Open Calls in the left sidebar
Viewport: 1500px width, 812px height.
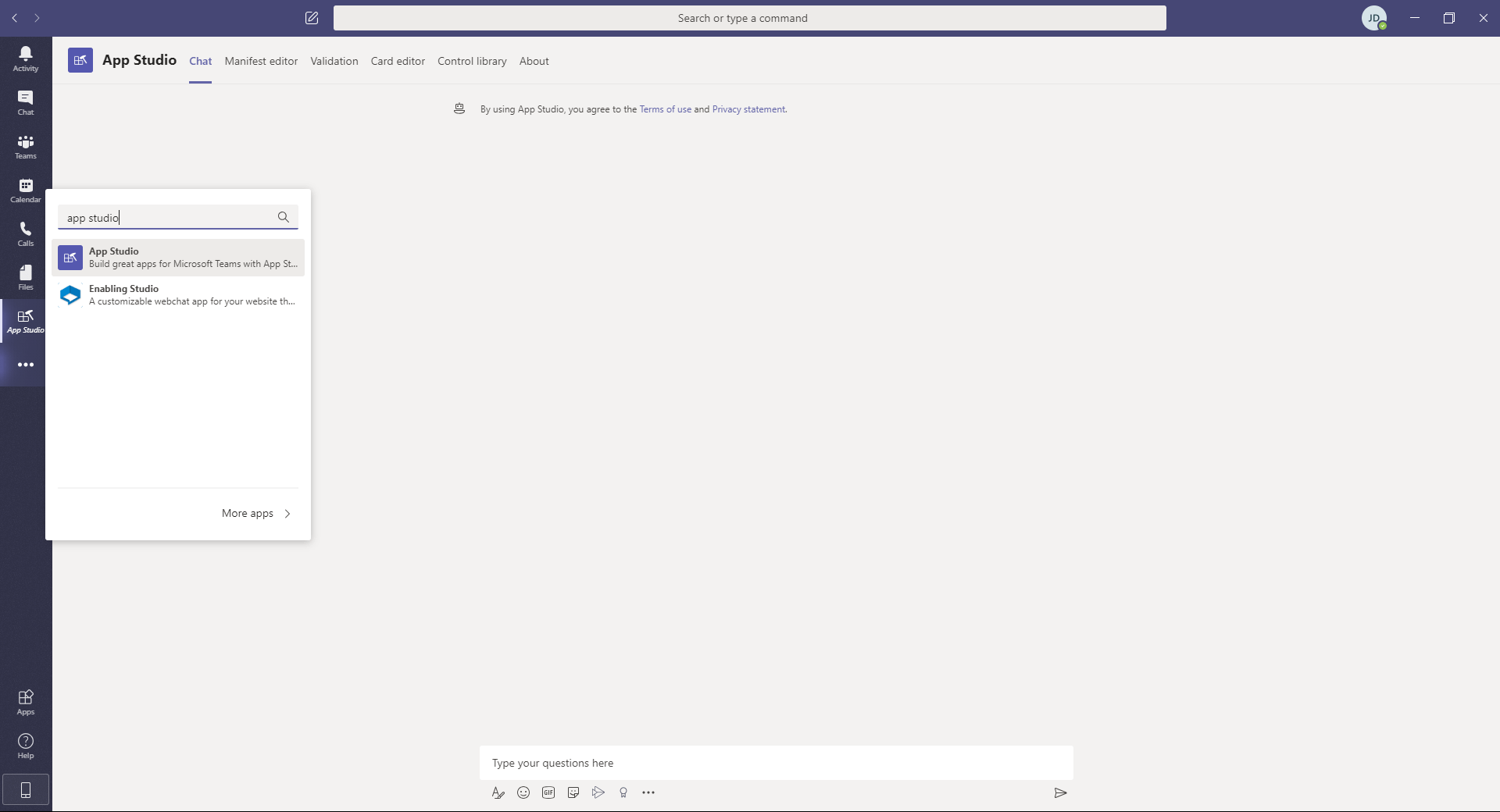point(26,233)
